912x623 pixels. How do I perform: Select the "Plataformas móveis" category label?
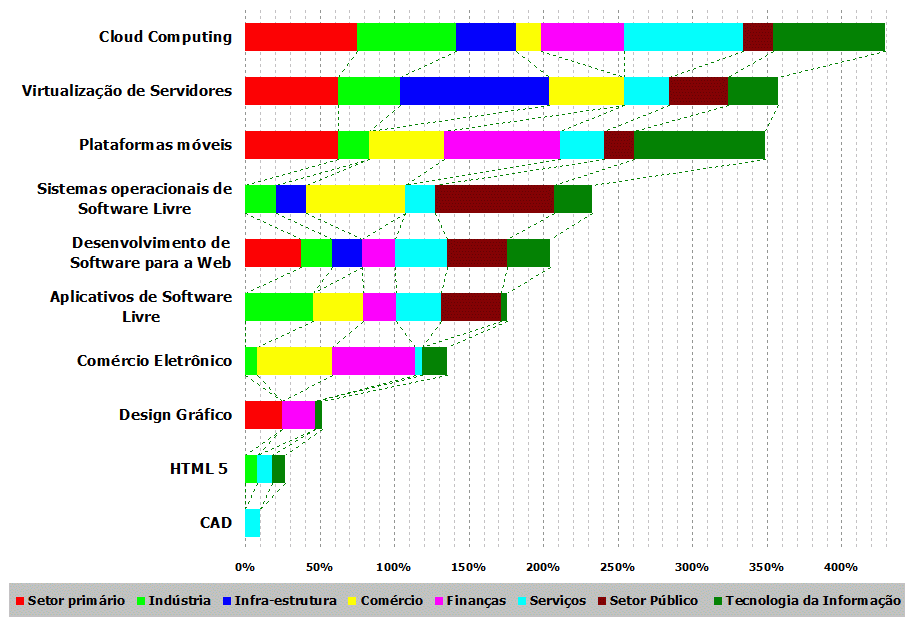click(x=155, y=145)
